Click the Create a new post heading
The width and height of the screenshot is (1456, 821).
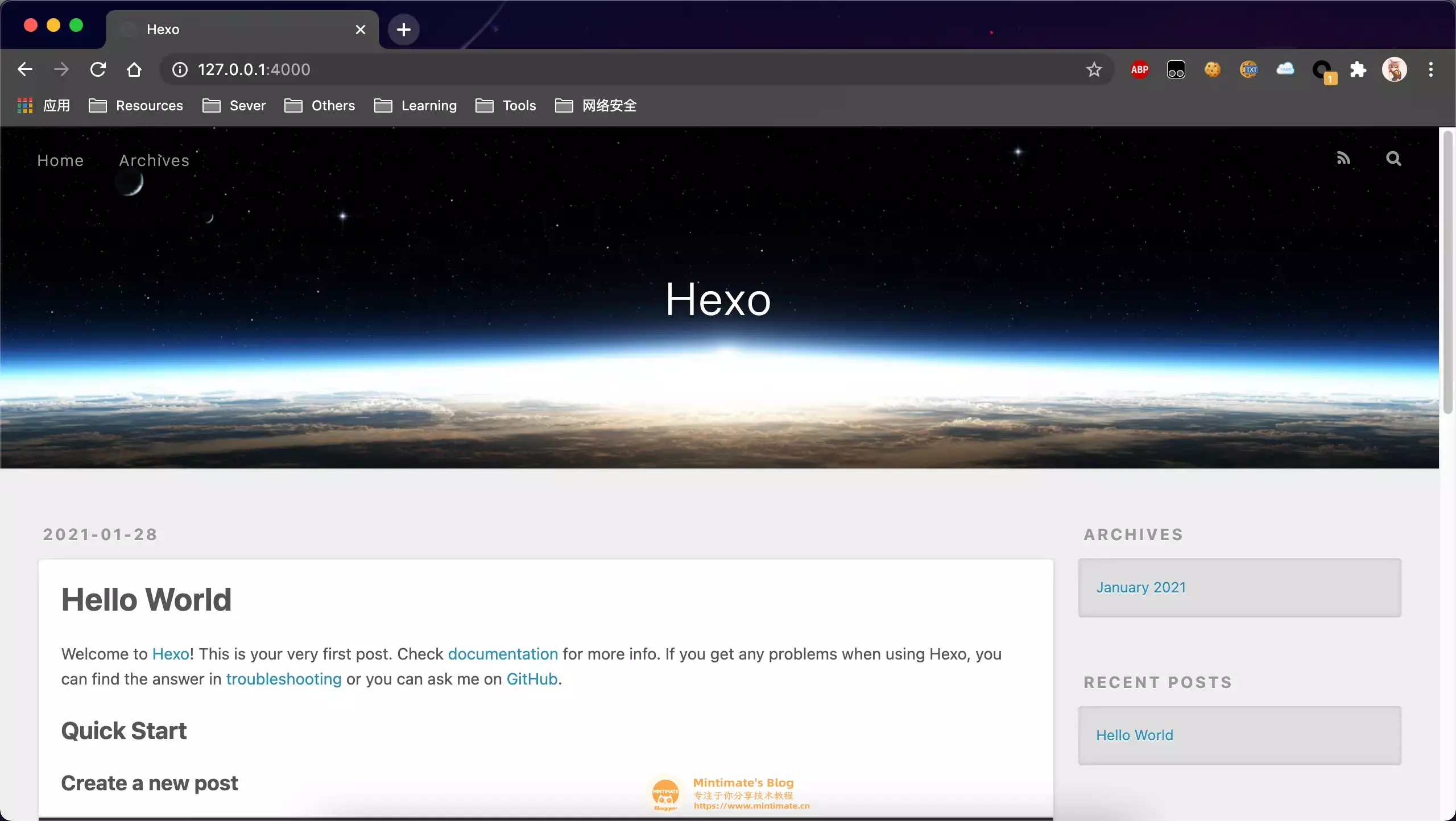pos(149,783)
